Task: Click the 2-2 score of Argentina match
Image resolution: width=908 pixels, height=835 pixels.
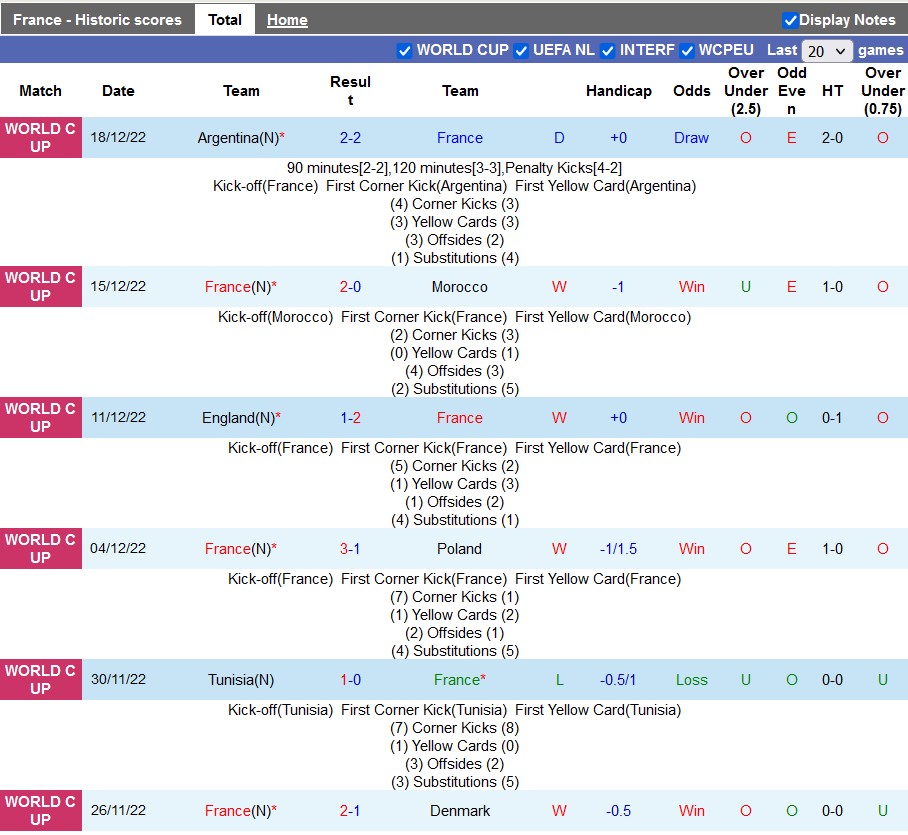Action: click(350, 138)
